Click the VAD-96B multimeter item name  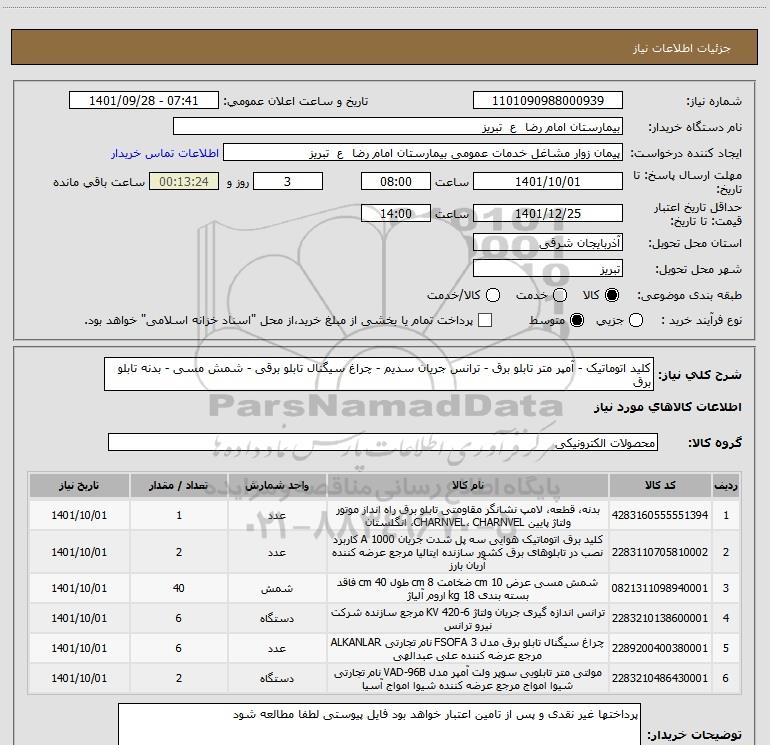pos(468,679)
